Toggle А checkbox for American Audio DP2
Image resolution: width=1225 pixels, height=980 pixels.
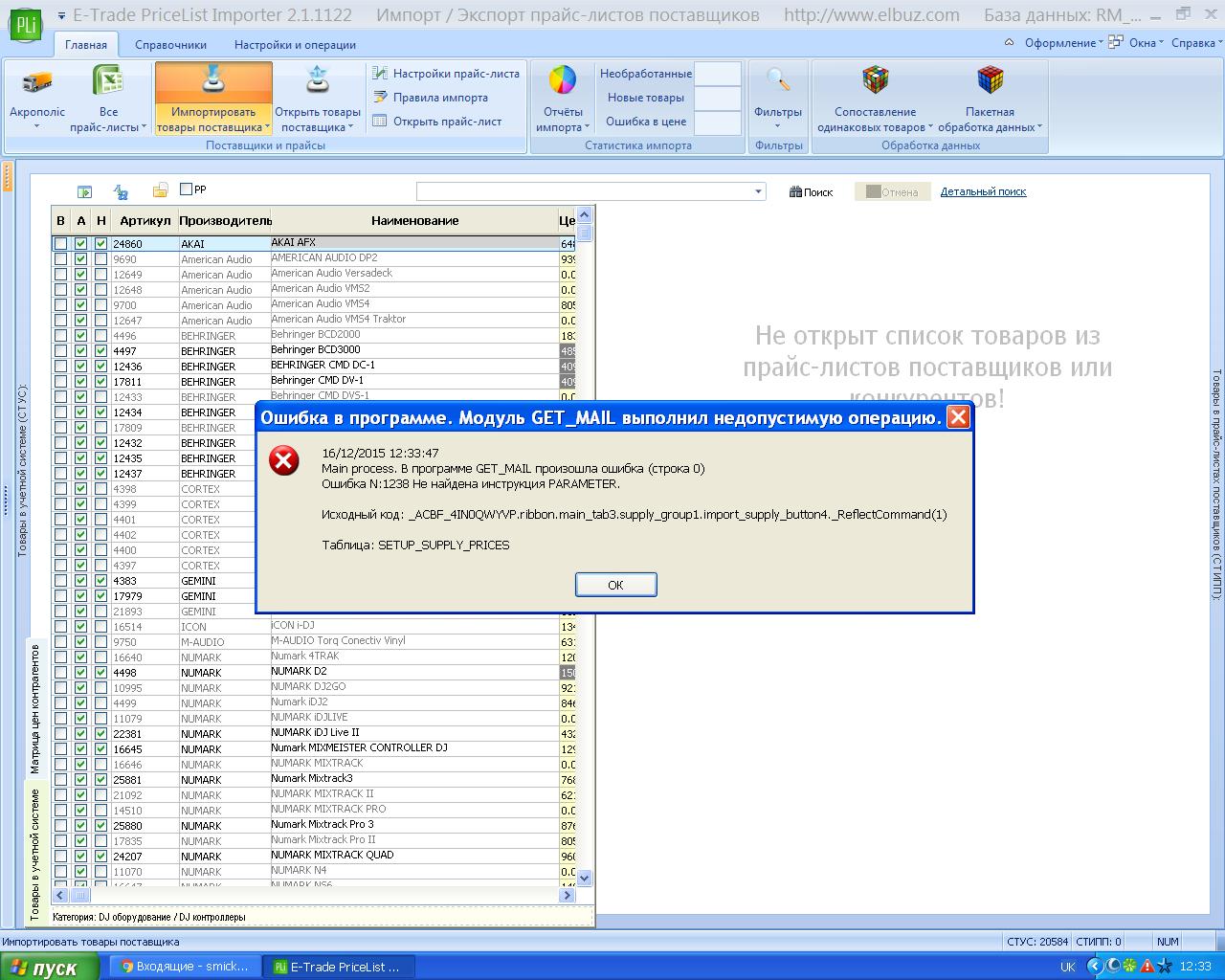81,259
